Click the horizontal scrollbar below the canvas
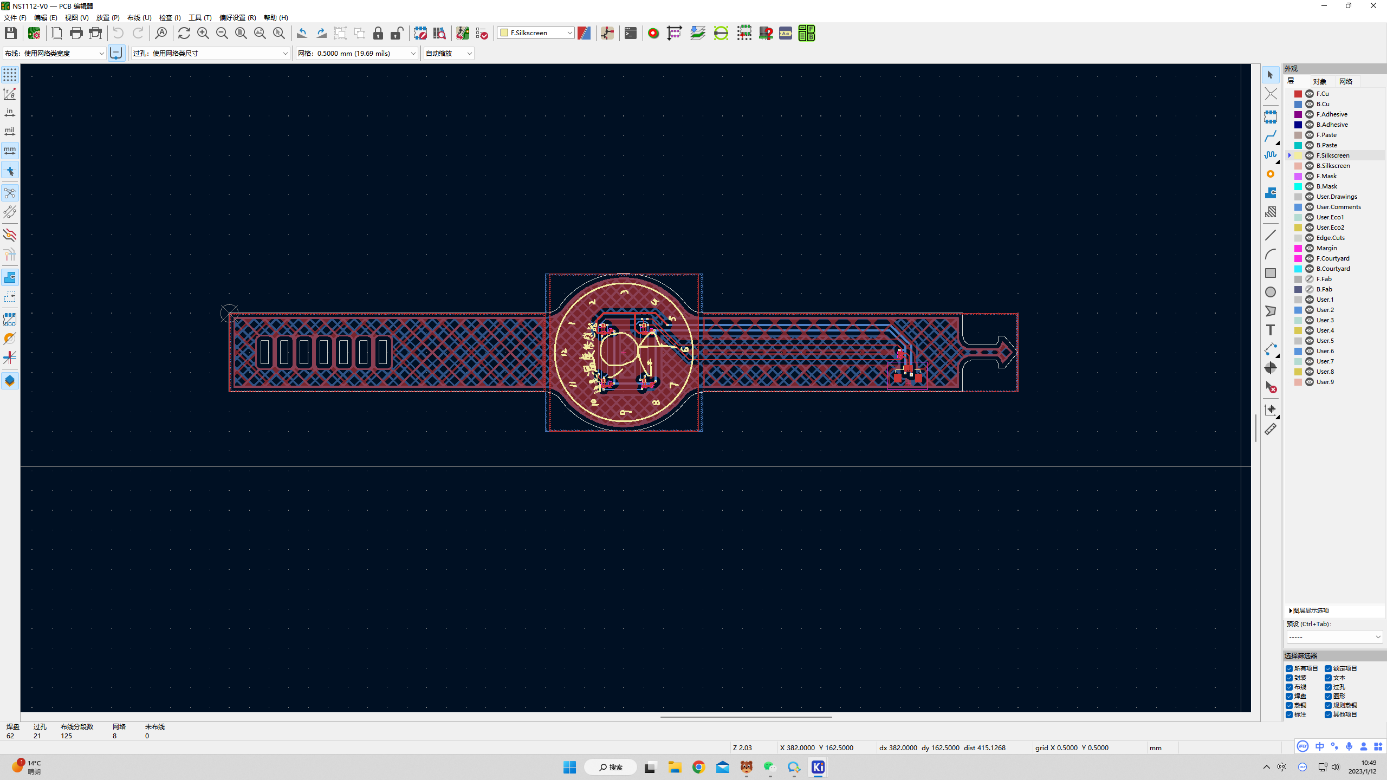 coord(746,716)
